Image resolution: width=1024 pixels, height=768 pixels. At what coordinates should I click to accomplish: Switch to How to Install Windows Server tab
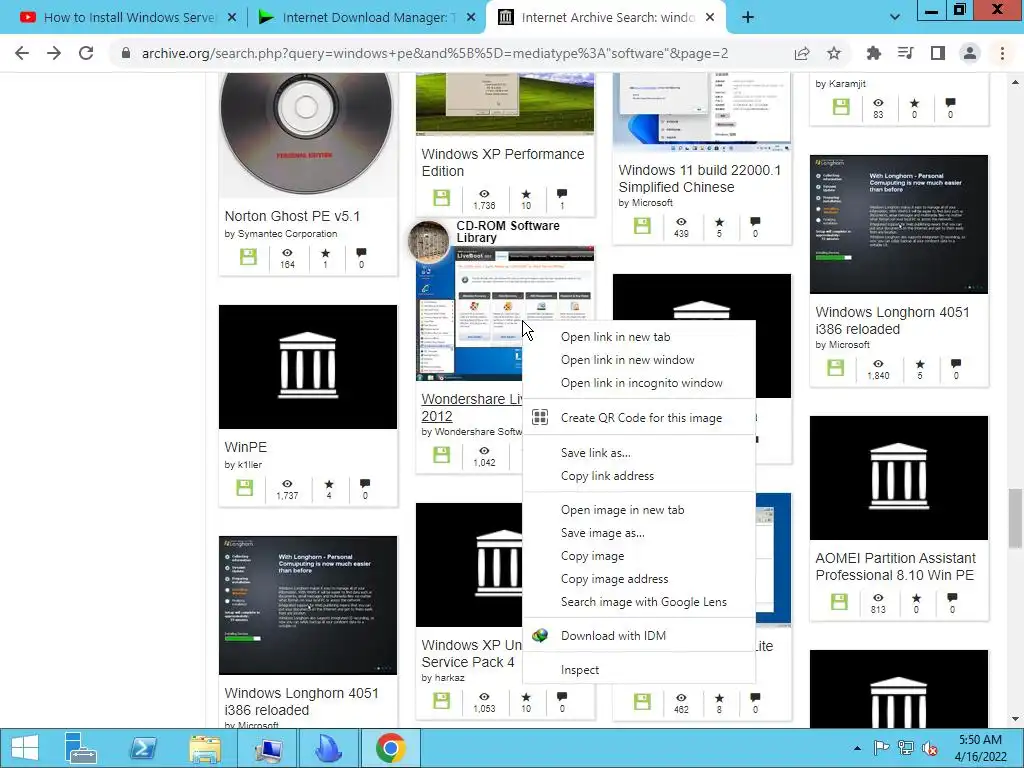[x=129, y=18]
